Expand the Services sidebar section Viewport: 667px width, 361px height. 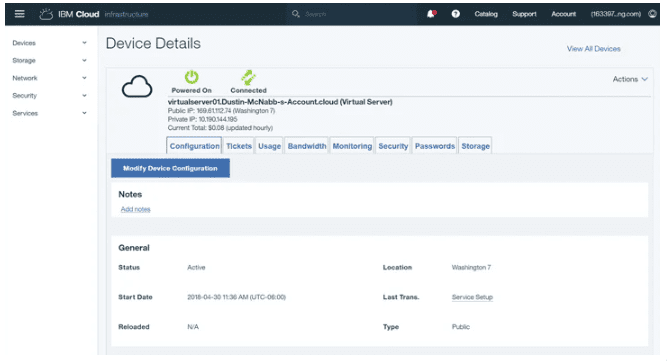(49, 113)
